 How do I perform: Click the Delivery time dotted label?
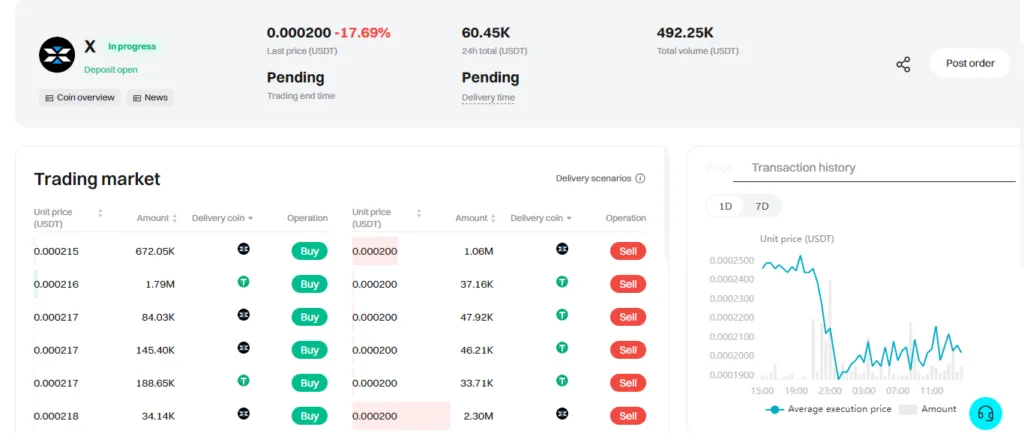coord(488,97)
